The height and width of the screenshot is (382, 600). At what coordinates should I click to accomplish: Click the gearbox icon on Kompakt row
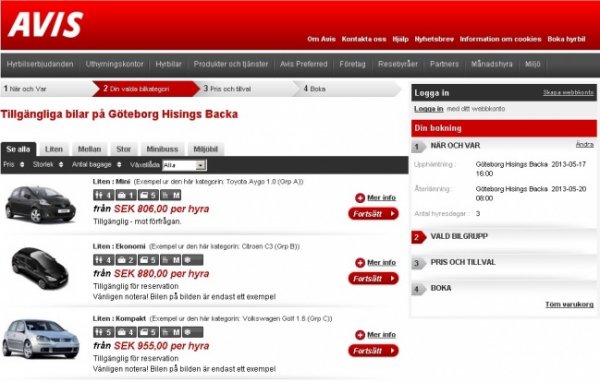170,332
